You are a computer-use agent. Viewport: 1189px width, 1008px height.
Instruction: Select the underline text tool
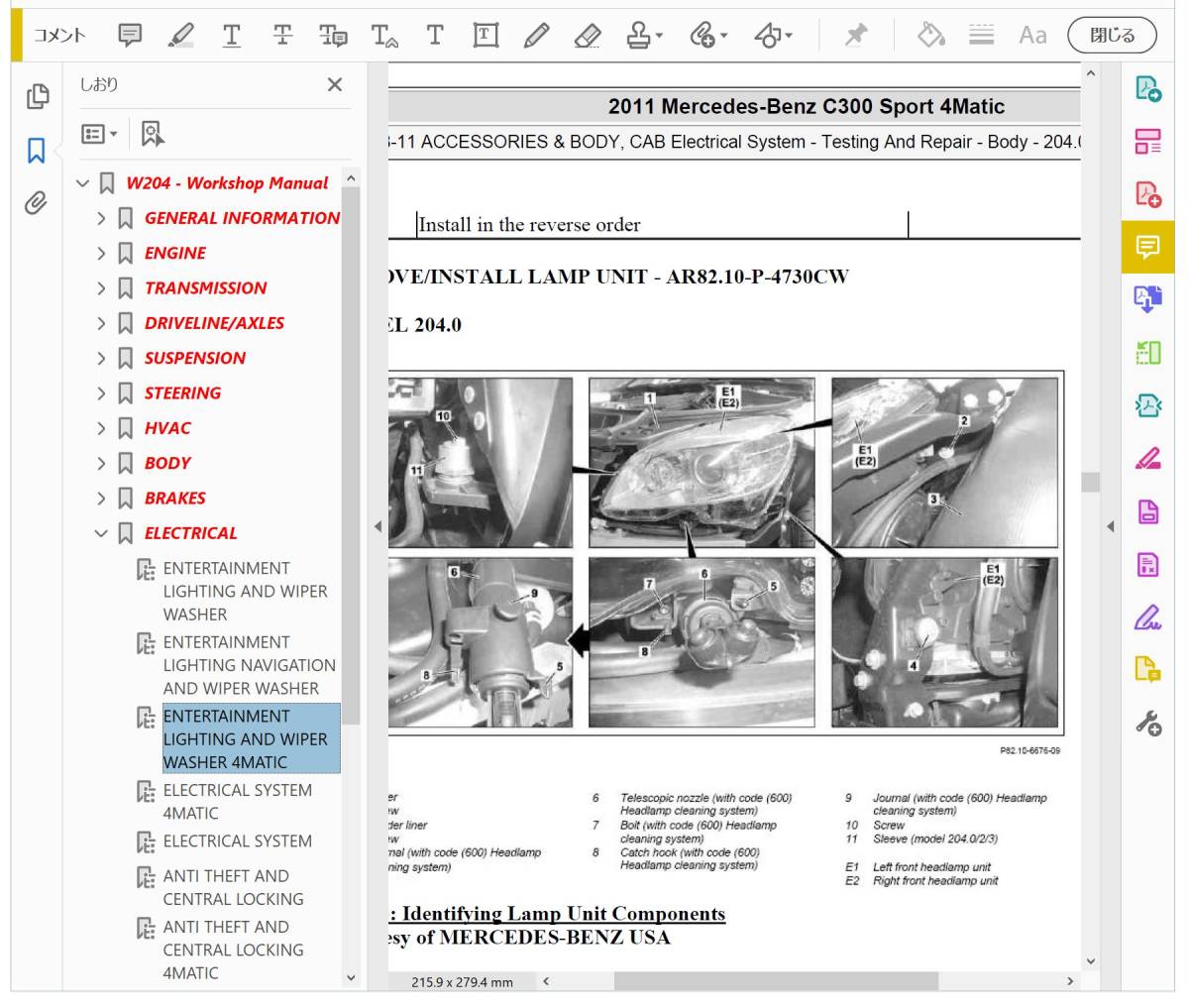click(232, 36)
